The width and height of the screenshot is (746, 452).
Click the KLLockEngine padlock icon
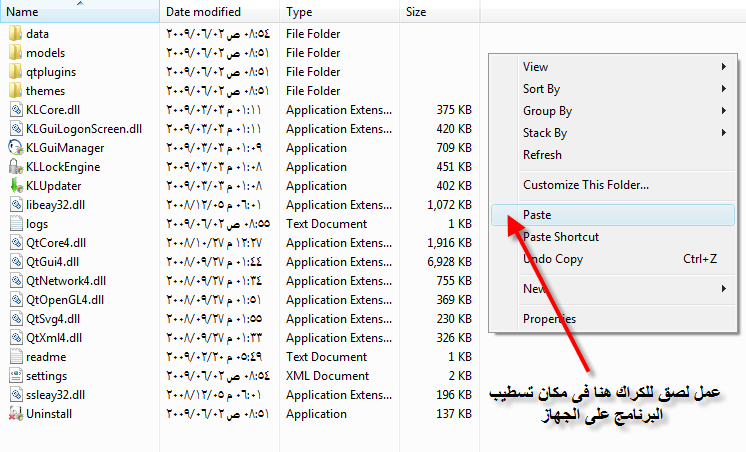[16, 167]
